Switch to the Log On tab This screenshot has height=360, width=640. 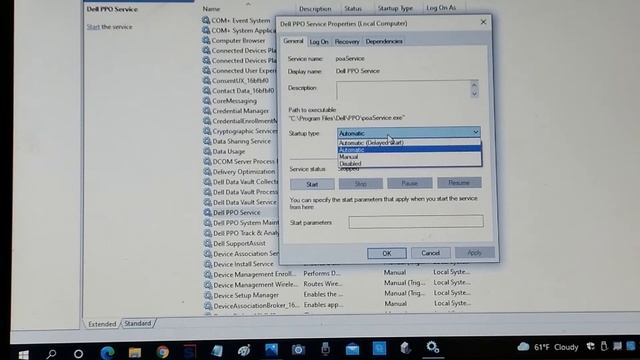point(319,42)
